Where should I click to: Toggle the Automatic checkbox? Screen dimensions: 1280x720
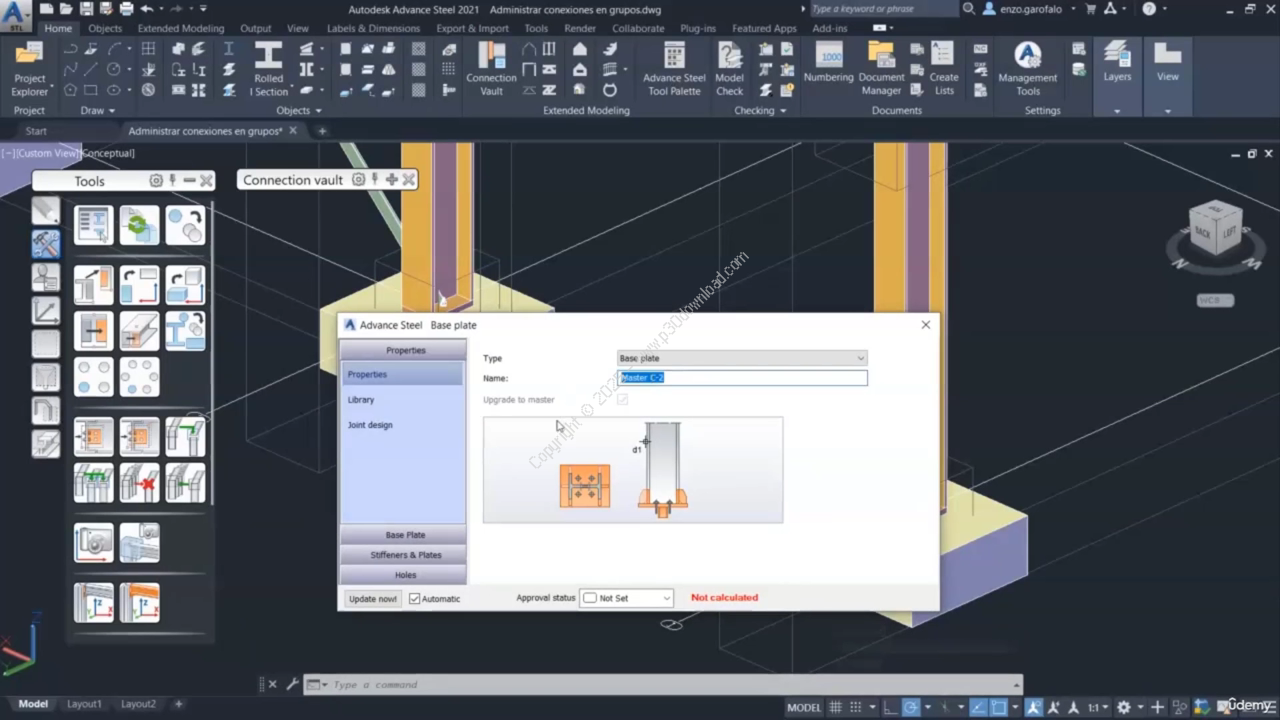point(415,599)
